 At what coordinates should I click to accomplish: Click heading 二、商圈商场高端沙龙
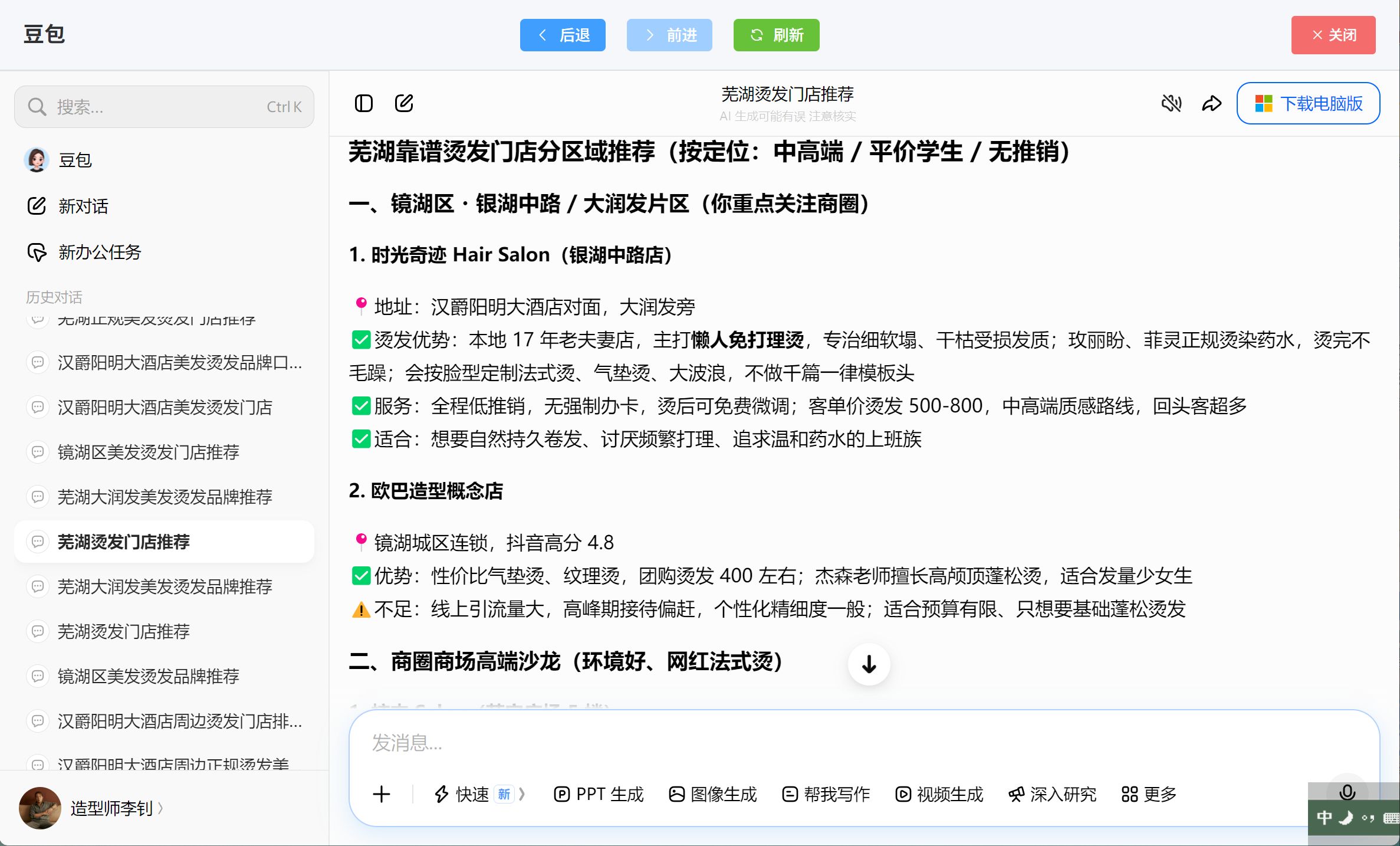(x=567, y=661)
